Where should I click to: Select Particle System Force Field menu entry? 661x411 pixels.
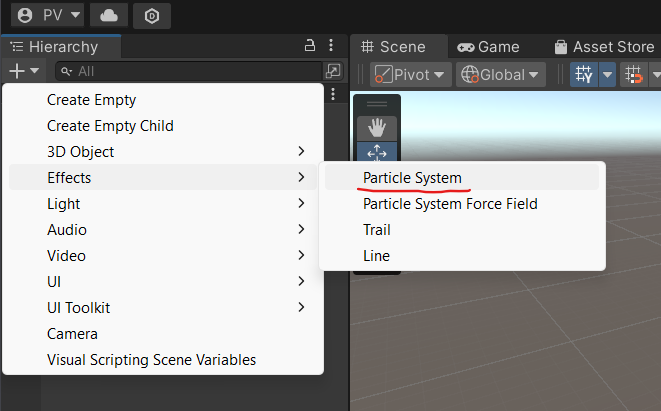click(x=450, y=204)
